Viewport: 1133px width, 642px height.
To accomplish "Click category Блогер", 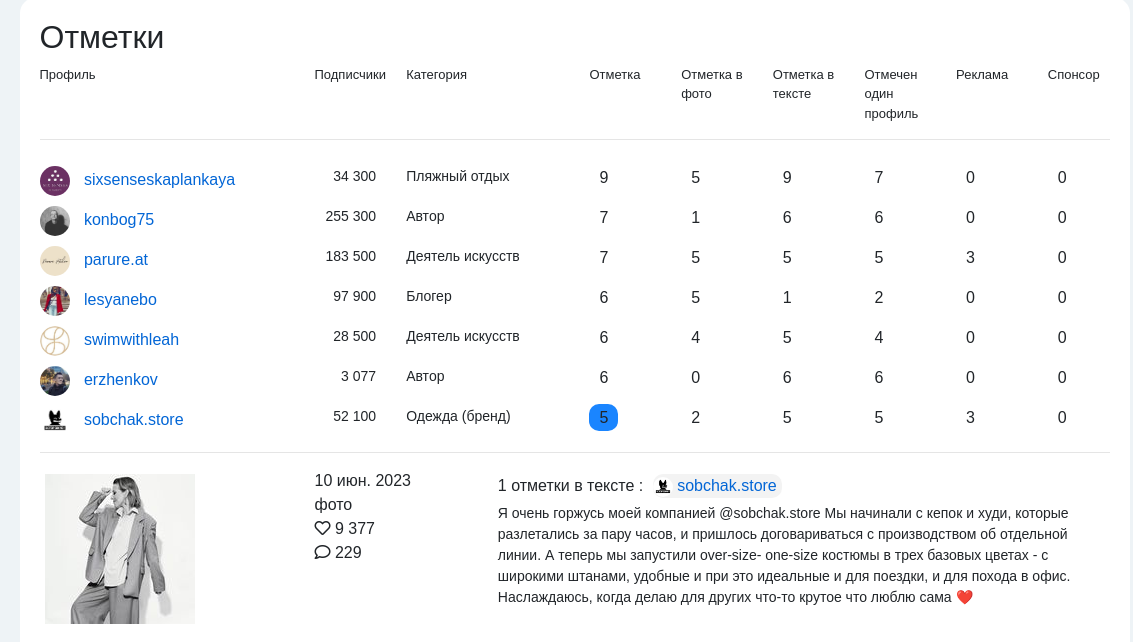I will tap(428, 296).
